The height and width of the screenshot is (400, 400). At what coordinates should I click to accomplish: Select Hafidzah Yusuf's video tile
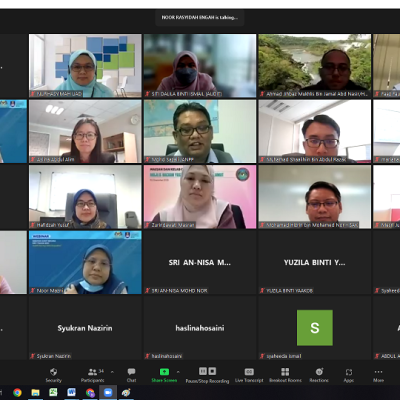[85, 197]
